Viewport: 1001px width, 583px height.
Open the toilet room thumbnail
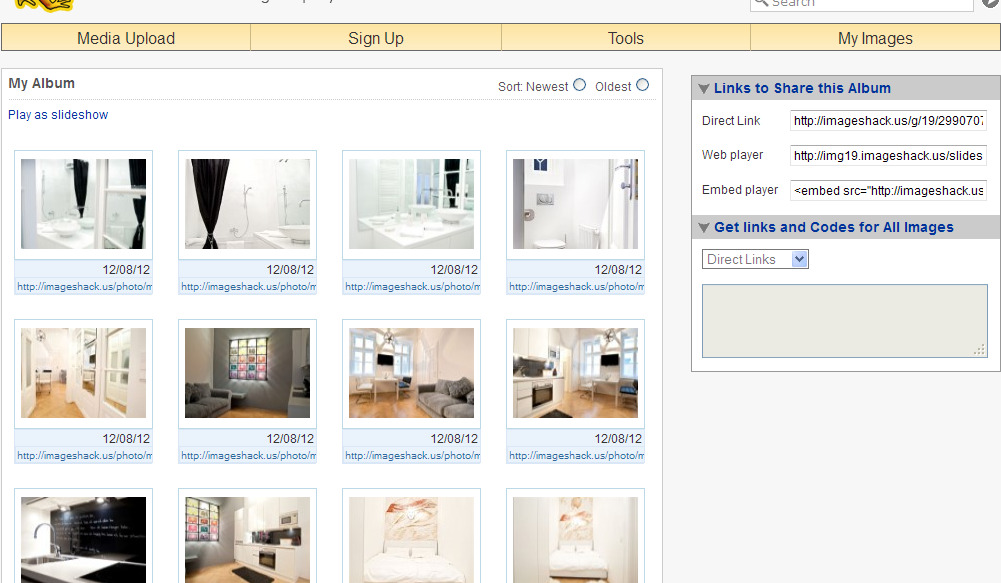[575, 204]
